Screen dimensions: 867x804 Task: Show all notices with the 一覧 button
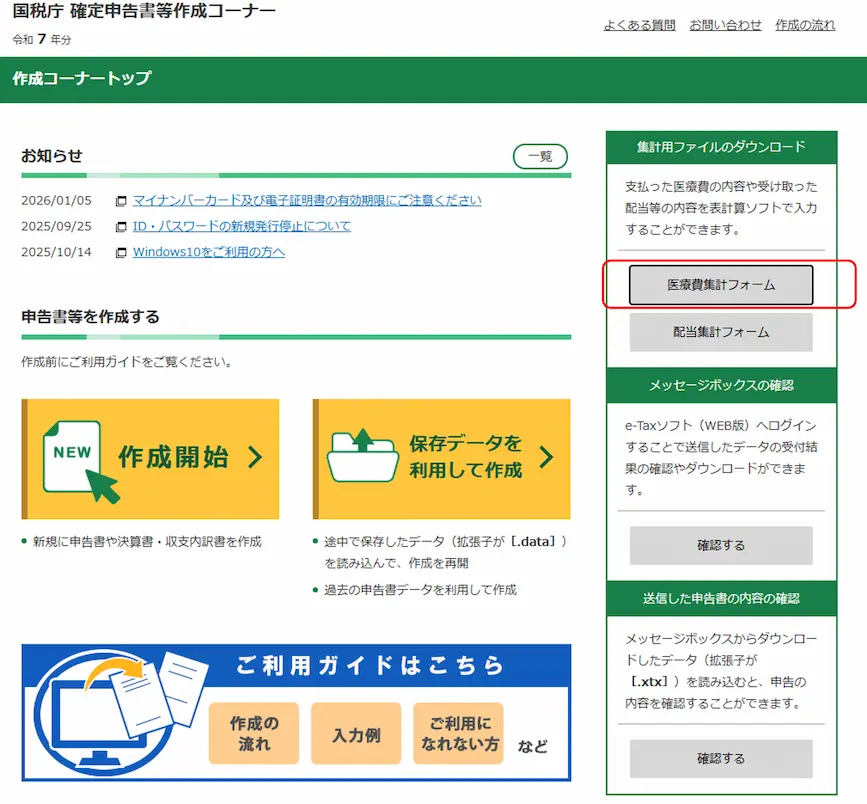(x=540, y=157)
